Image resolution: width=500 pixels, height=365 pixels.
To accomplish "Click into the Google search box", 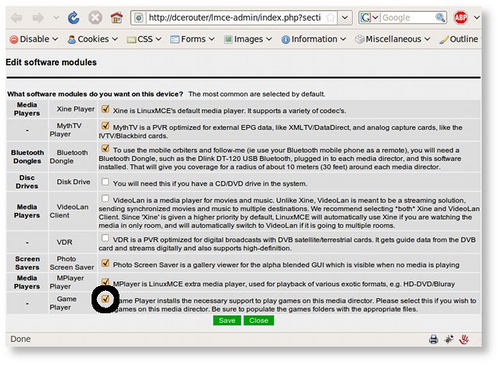I will [407, 17].
